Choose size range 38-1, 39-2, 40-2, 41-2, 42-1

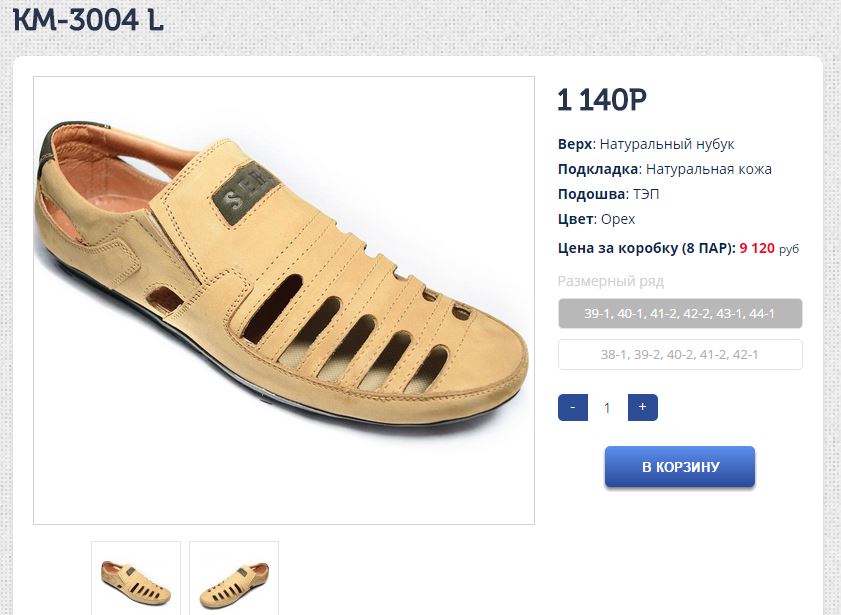(680, 355)
